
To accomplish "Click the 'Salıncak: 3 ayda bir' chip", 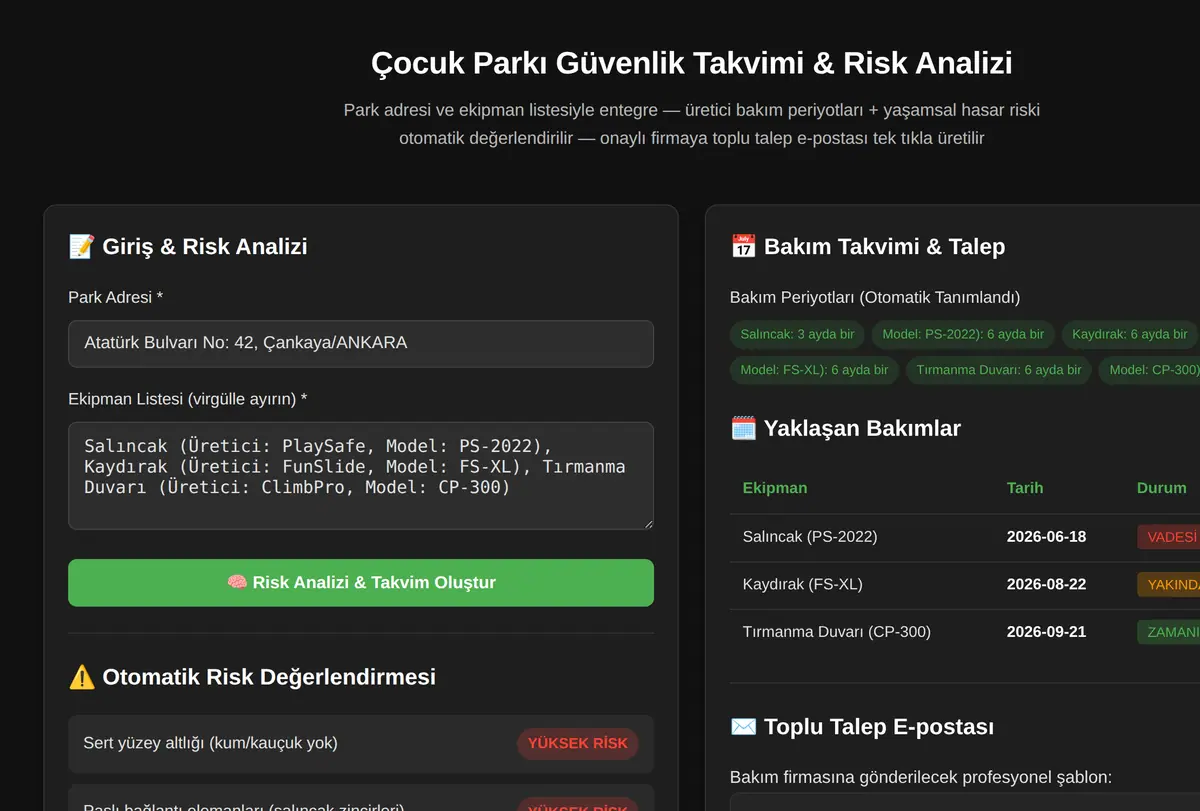I will click(797, 334).
